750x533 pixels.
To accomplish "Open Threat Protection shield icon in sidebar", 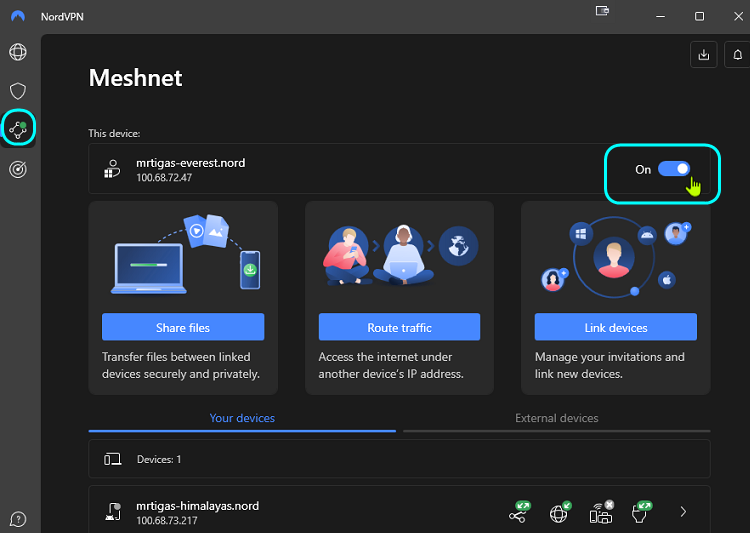I will [x=18, y=91].
